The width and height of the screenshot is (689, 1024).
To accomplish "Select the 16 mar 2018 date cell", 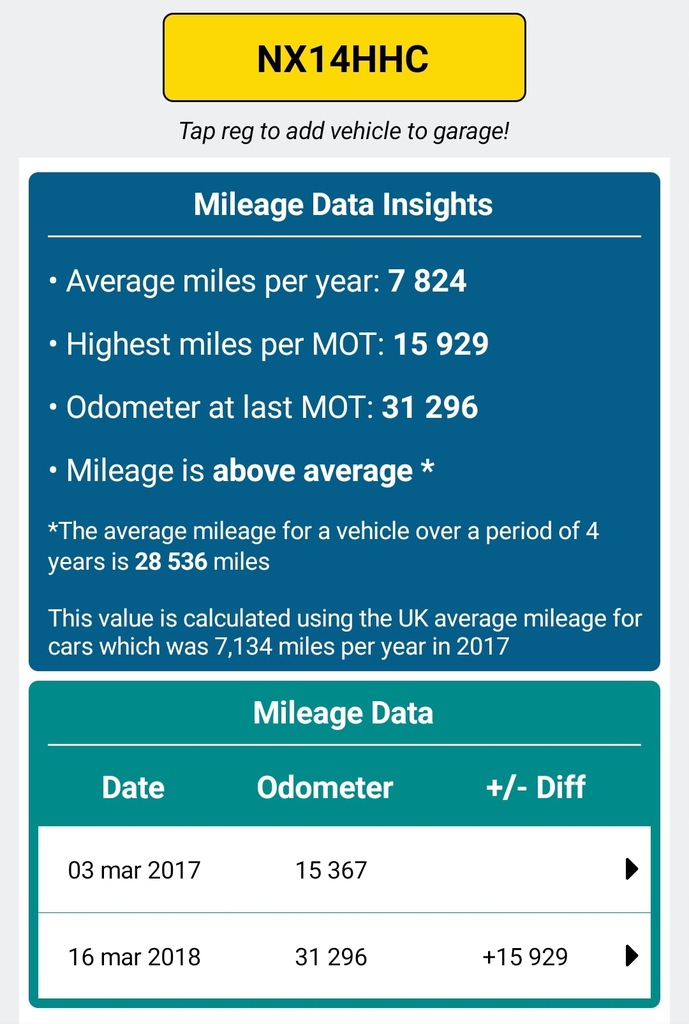I will pos(134,957).
